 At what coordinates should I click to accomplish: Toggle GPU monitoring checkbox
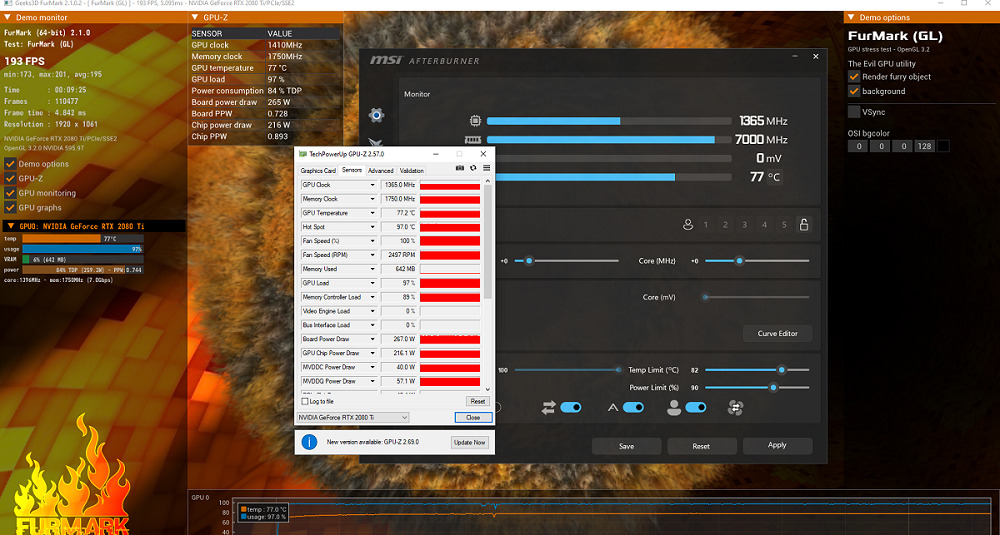(10, 193)
